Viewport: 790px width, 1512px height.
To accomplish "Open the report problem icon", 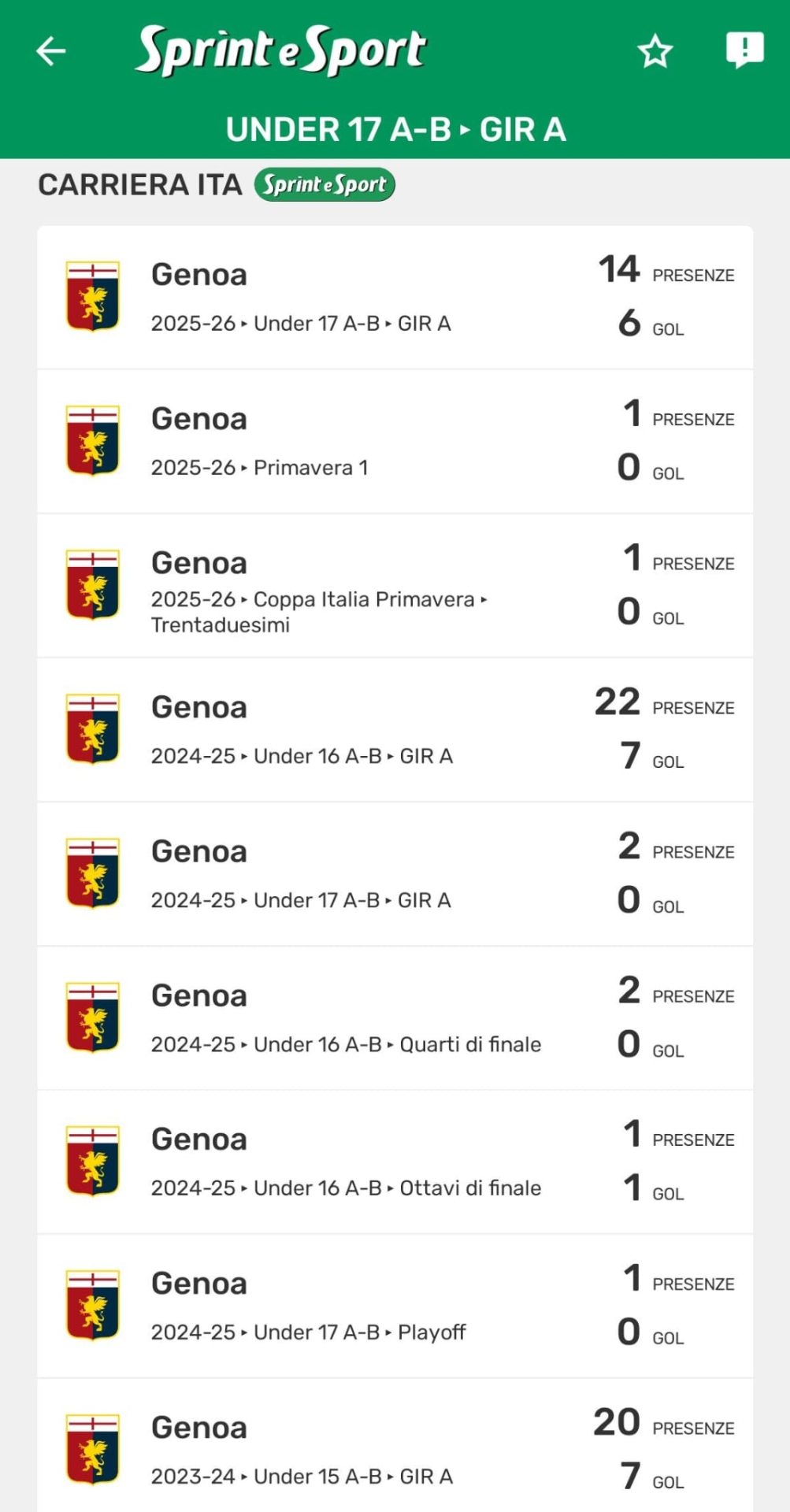I will 744,50.
